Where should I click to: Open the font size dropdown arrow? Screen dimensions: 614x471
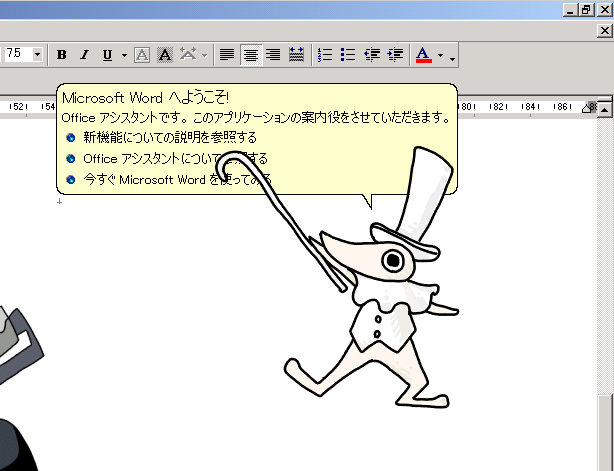38,54
